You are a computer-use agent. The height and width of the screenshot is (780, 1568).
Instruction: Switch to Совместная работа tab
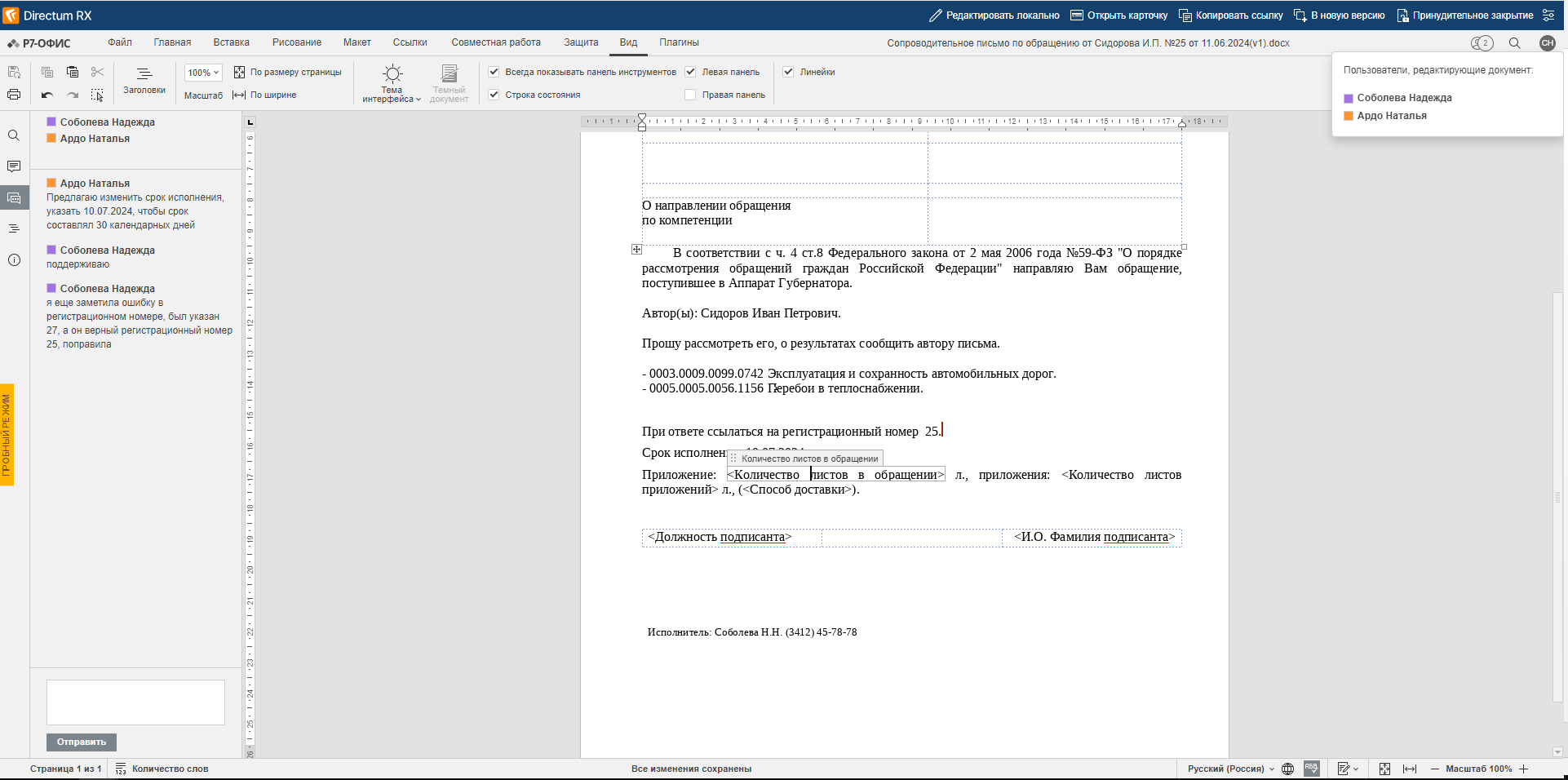coord(496,42)
